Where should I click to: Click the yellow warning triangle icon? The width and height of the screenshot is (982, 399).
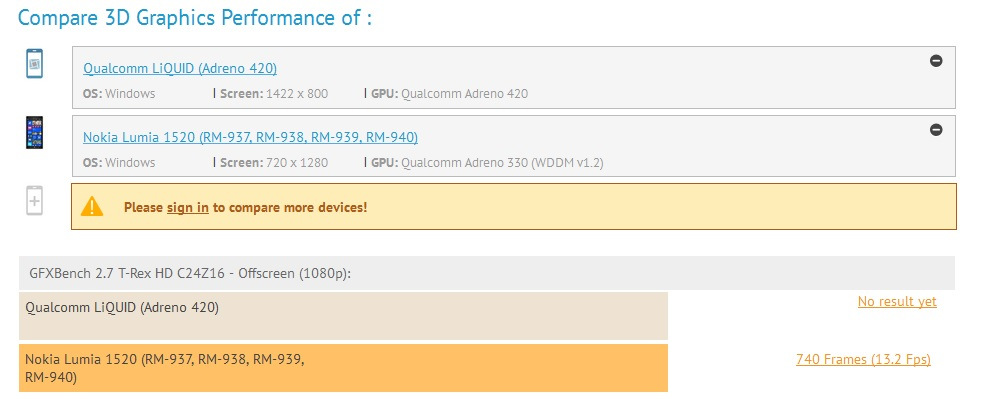(92, 206)
